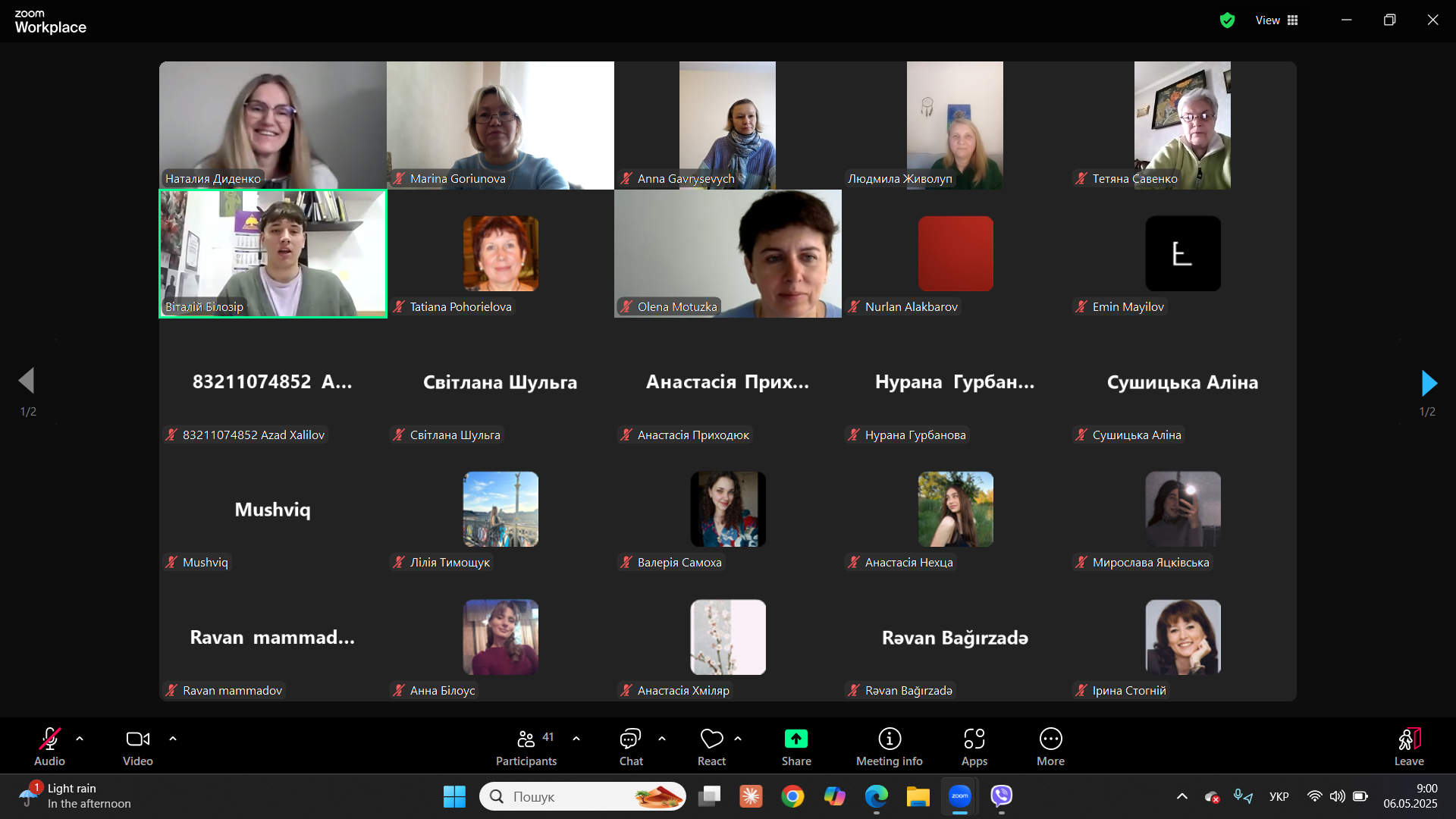Open the View layout menu

click(1277, 20)
